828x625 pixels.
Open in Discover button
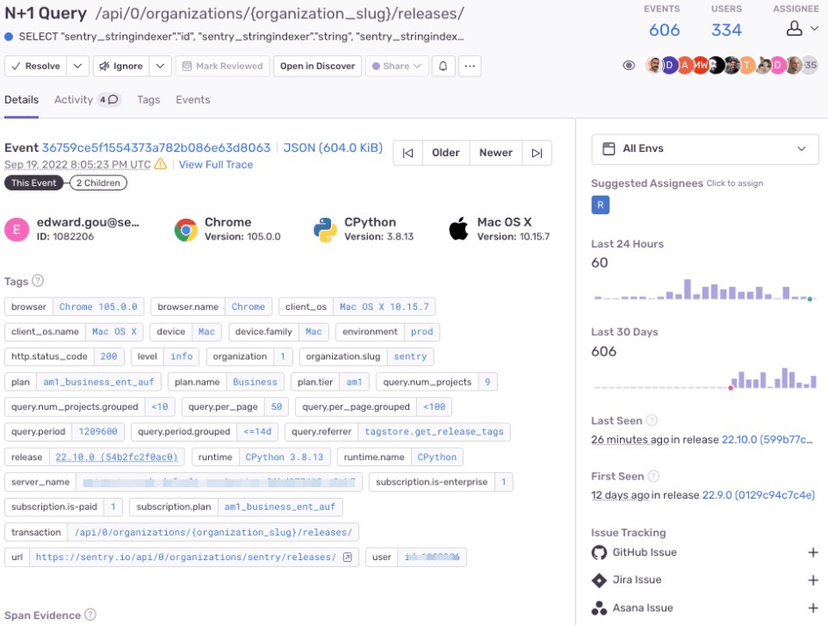pos(317,66)
